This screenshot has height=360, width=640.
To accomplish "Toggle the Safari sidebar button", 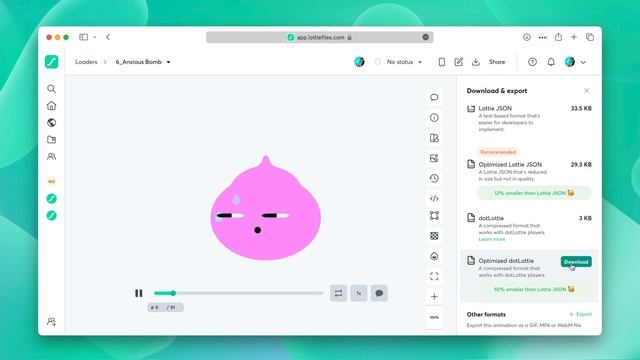I will [x=84, y=37].
